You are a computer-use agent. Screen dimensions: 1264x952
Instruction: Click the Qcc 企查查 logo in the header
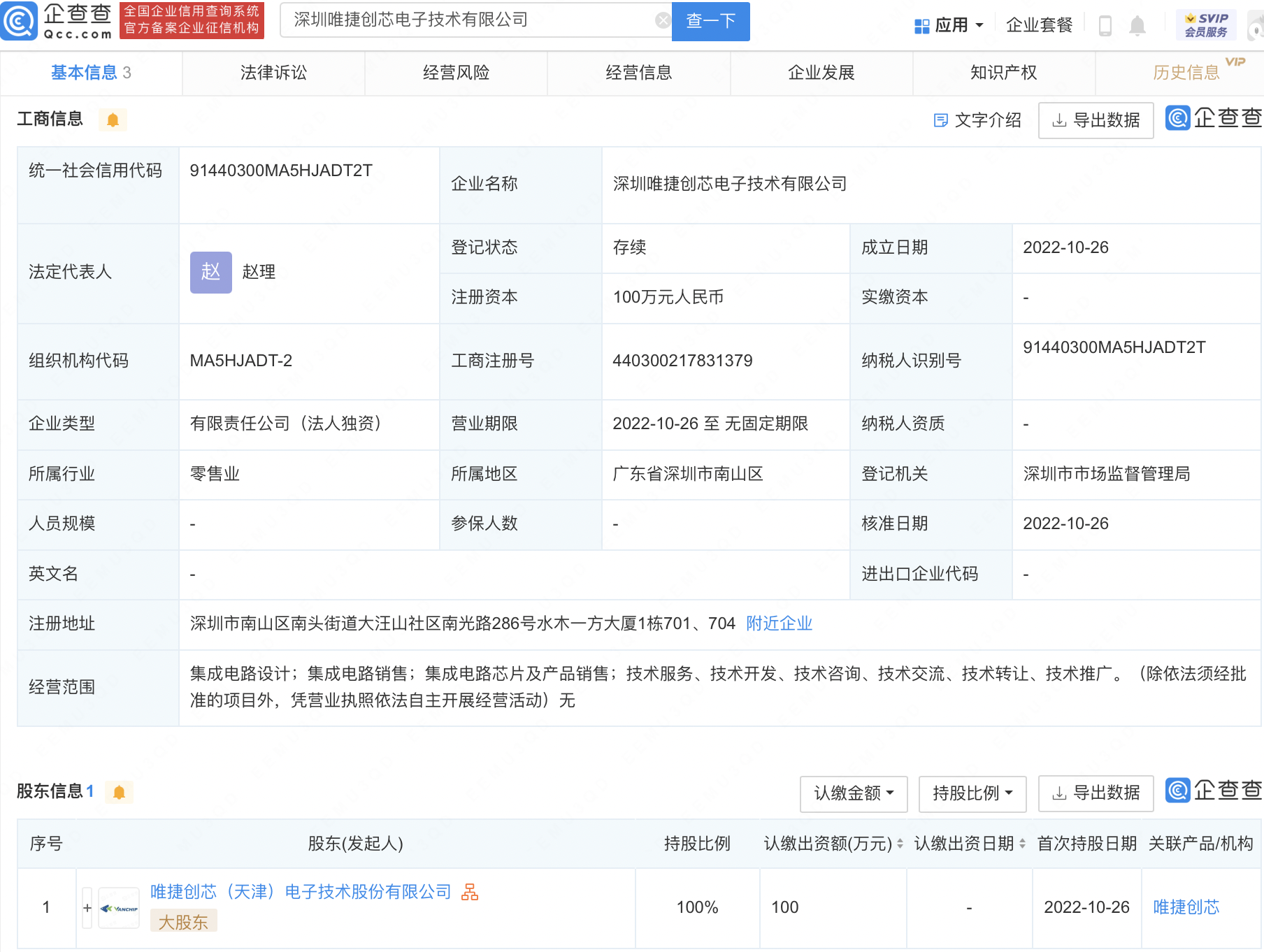click(57, 21)
